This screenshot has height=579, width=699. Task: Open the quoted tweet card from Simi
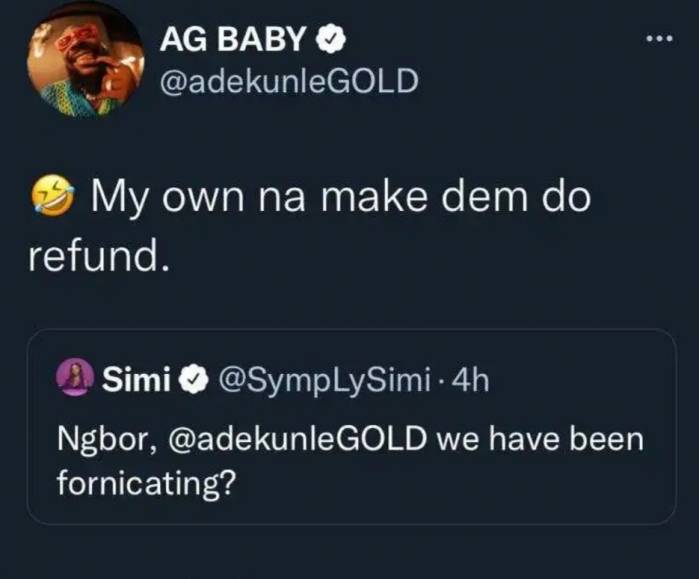pyautogui.click(x=352, y=427)
